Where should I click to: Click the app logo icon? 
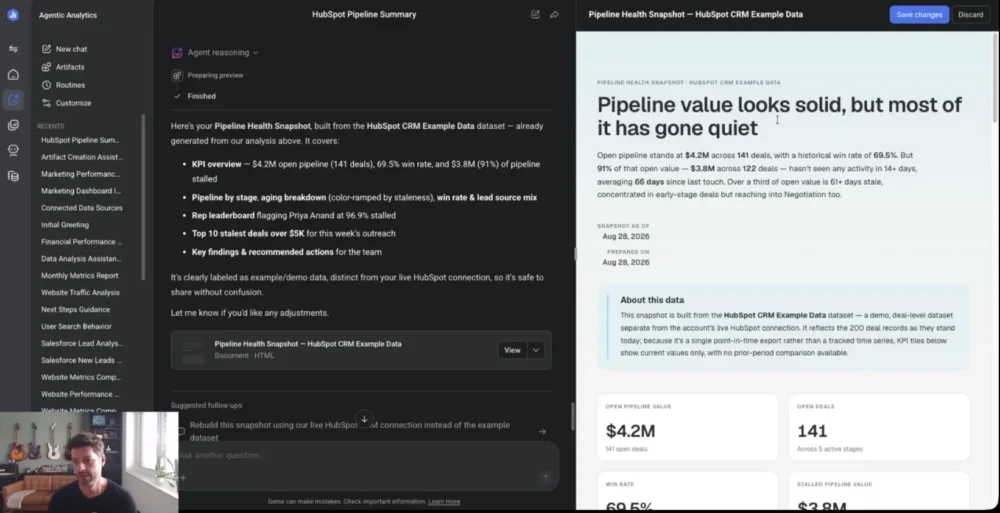pos(13,15)
